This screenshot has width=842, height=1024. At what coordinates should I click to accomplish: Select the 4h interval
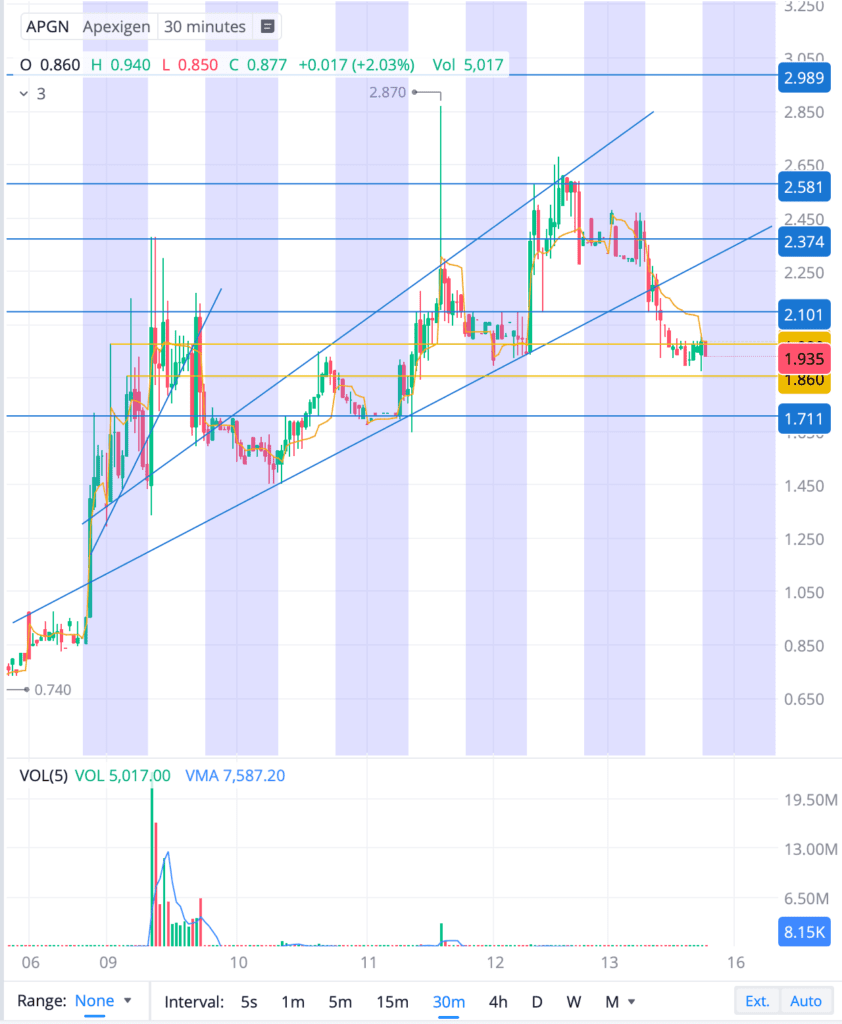point(497,1001)
